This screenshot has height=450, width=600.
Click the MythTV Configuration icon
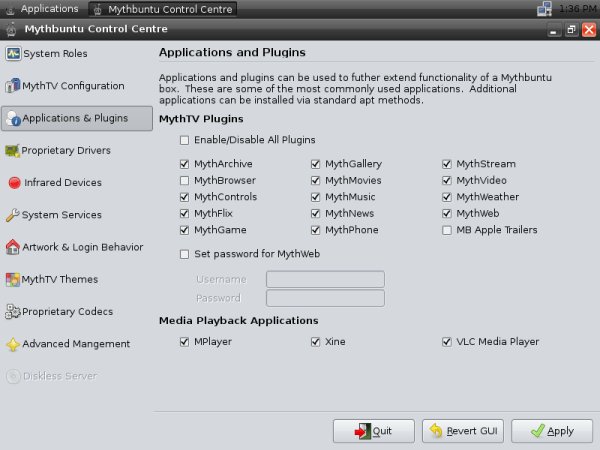(13, 86)
